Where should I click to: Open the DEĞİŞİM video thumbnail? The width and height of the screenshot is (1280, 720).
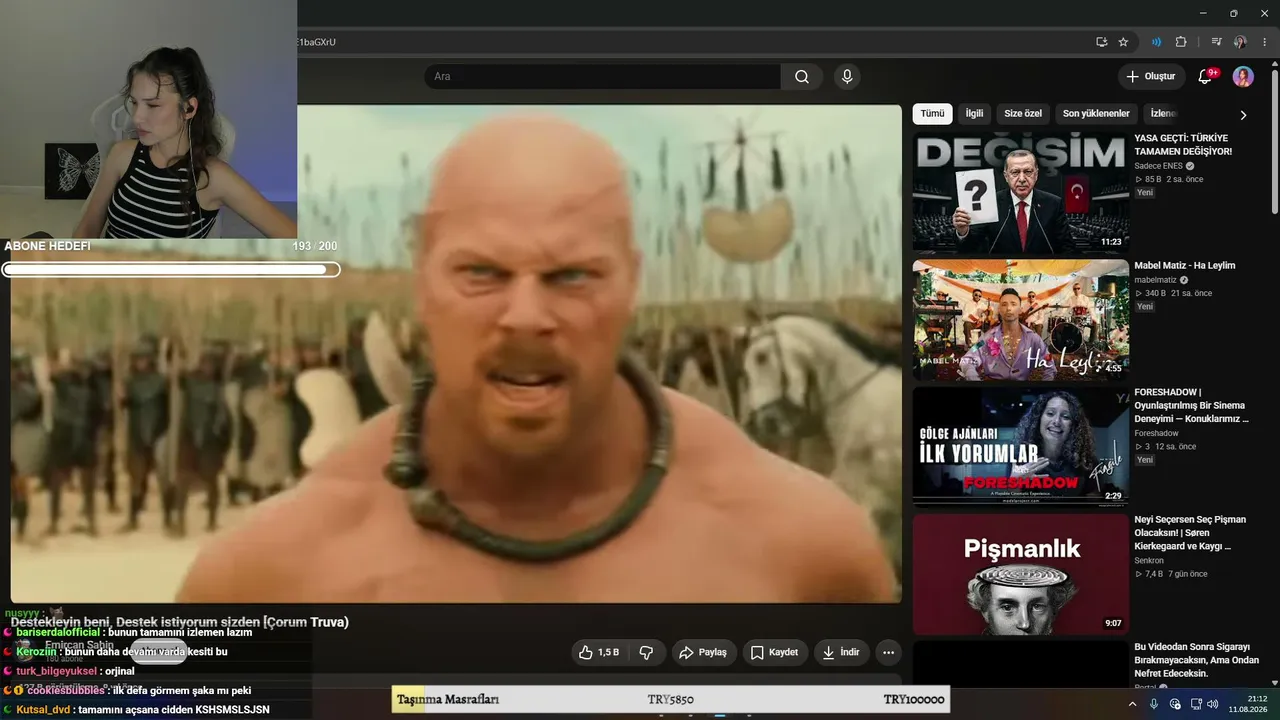(1020, 192)
